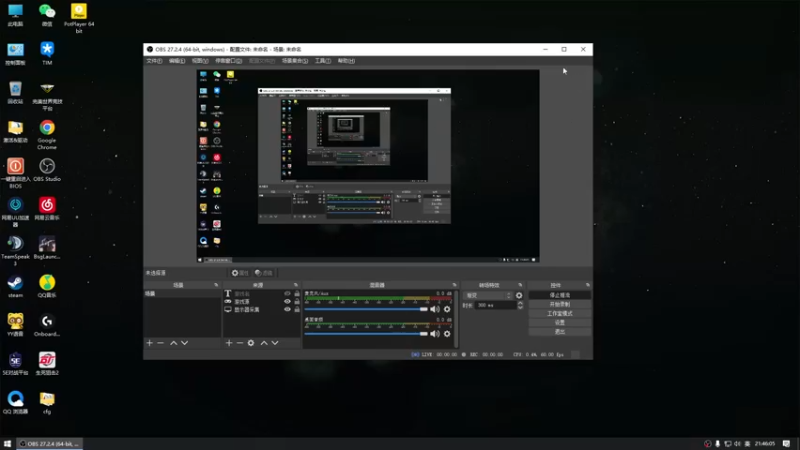Image resolution: width=800 pixels, height=450 pixels.
Task: Open Settings from Controls panel
Action: click(560, 322)
